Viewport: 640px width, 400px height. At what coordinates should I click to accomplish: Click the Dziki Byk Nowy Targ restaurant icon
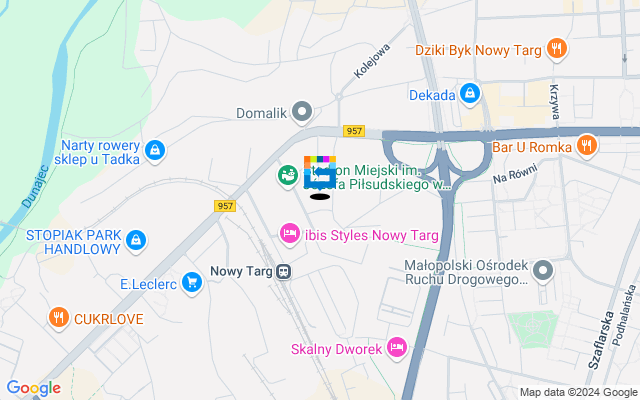[x=557, y=49]
